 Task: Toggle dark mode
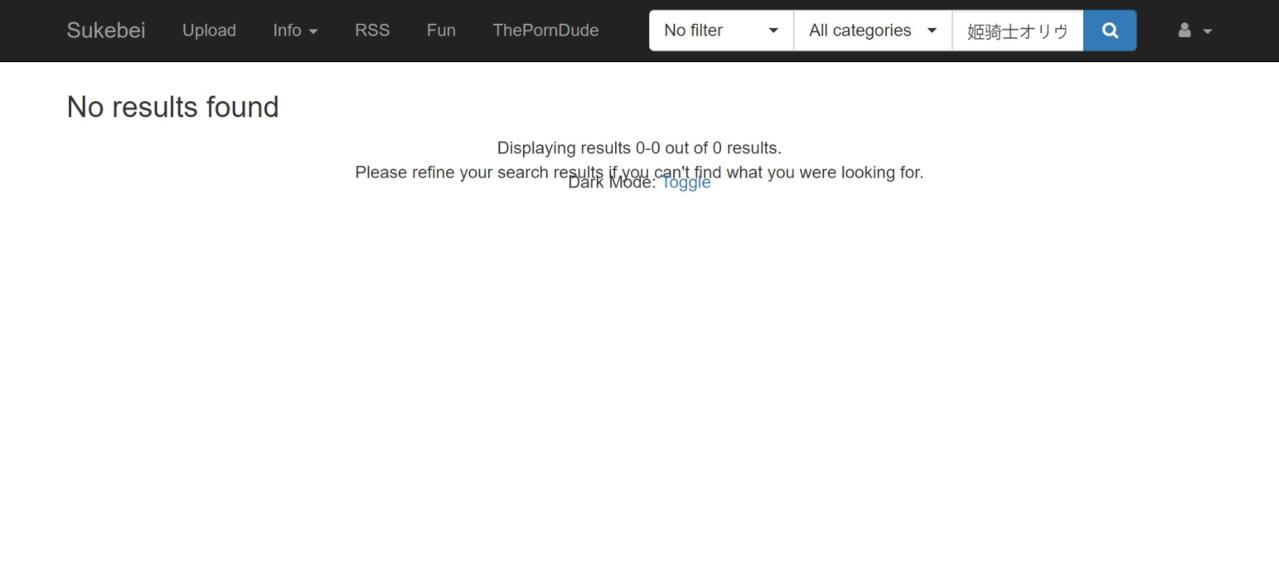click(x=686, y=183)
